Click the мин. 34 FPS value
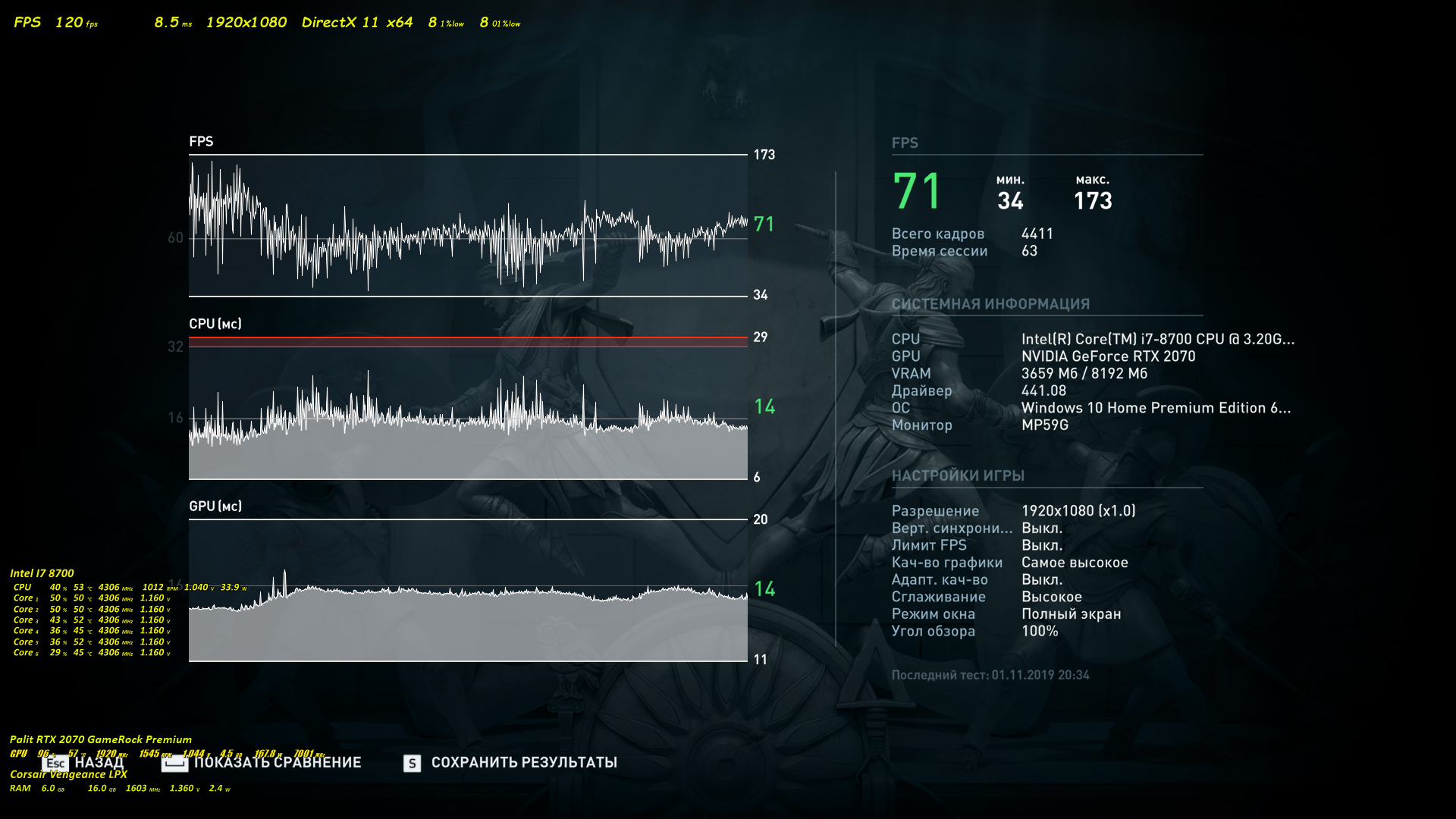Viewport: 1456px width, 819px height. (x=1010, y=200)
